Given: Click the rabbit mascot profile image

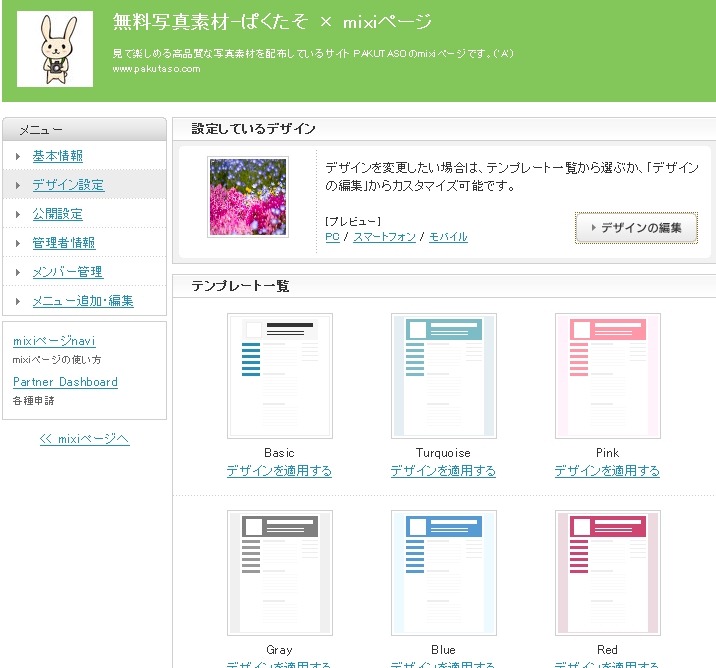Looking at the screenshot, I should click(55, 49).
